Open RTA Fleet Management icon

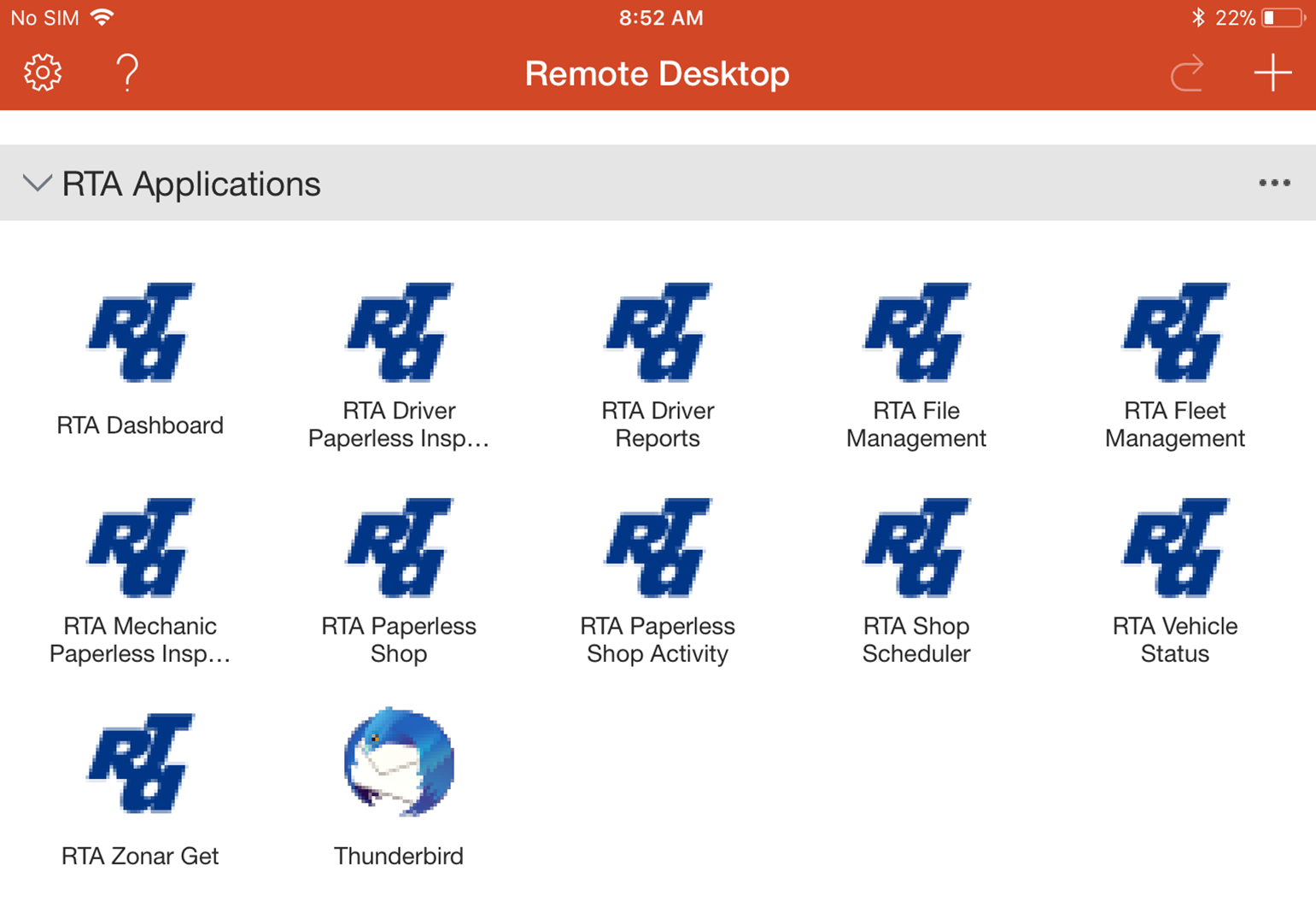point(1175,333)
